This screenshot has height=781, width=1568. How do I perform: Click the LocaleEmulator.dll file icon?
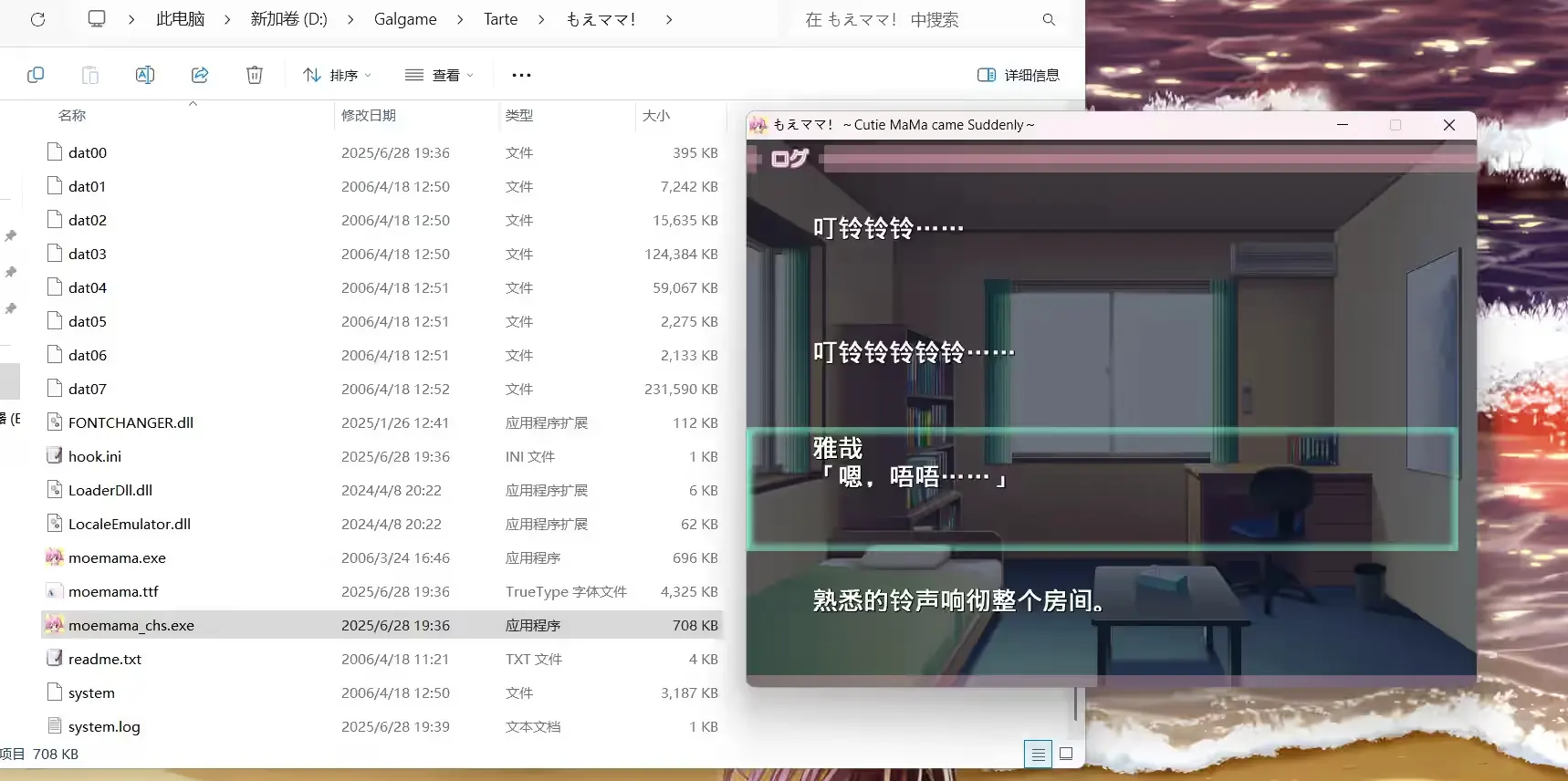(55, 524)
